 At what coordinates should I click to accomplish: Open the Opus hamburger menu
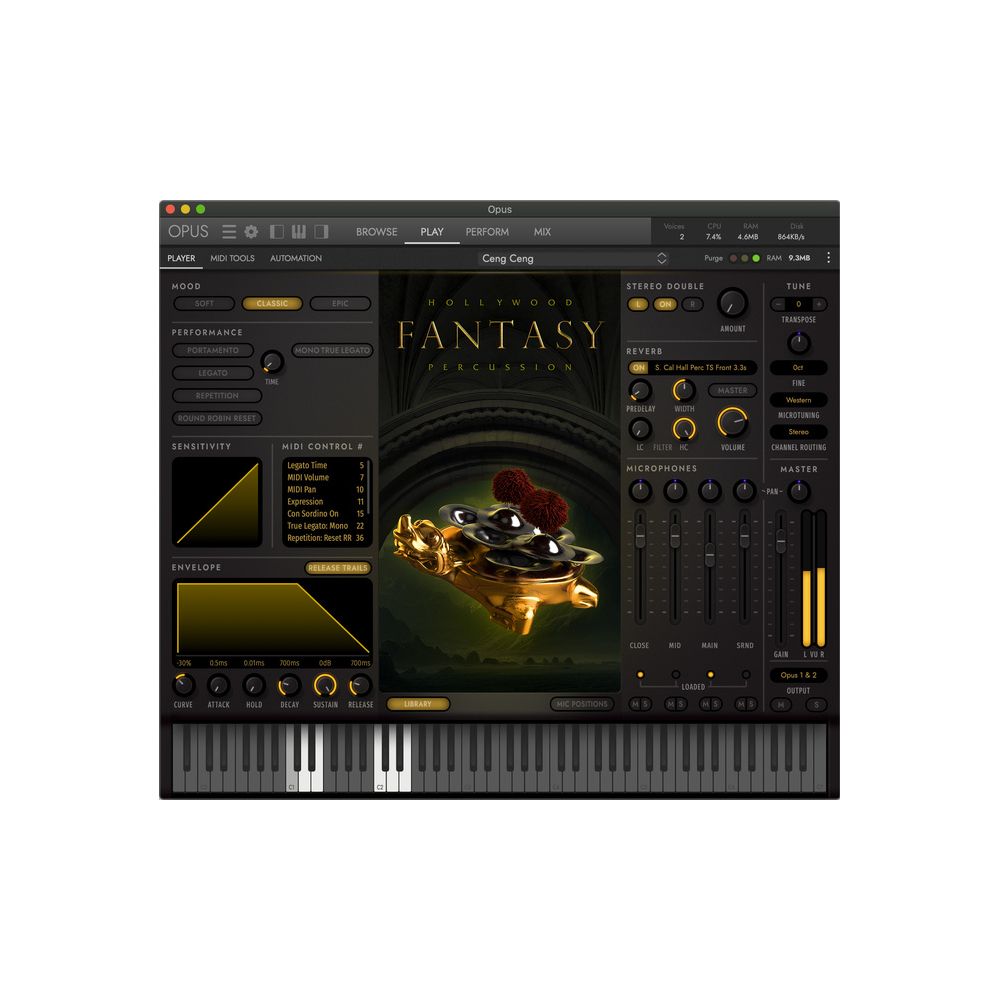click(229, 231)
